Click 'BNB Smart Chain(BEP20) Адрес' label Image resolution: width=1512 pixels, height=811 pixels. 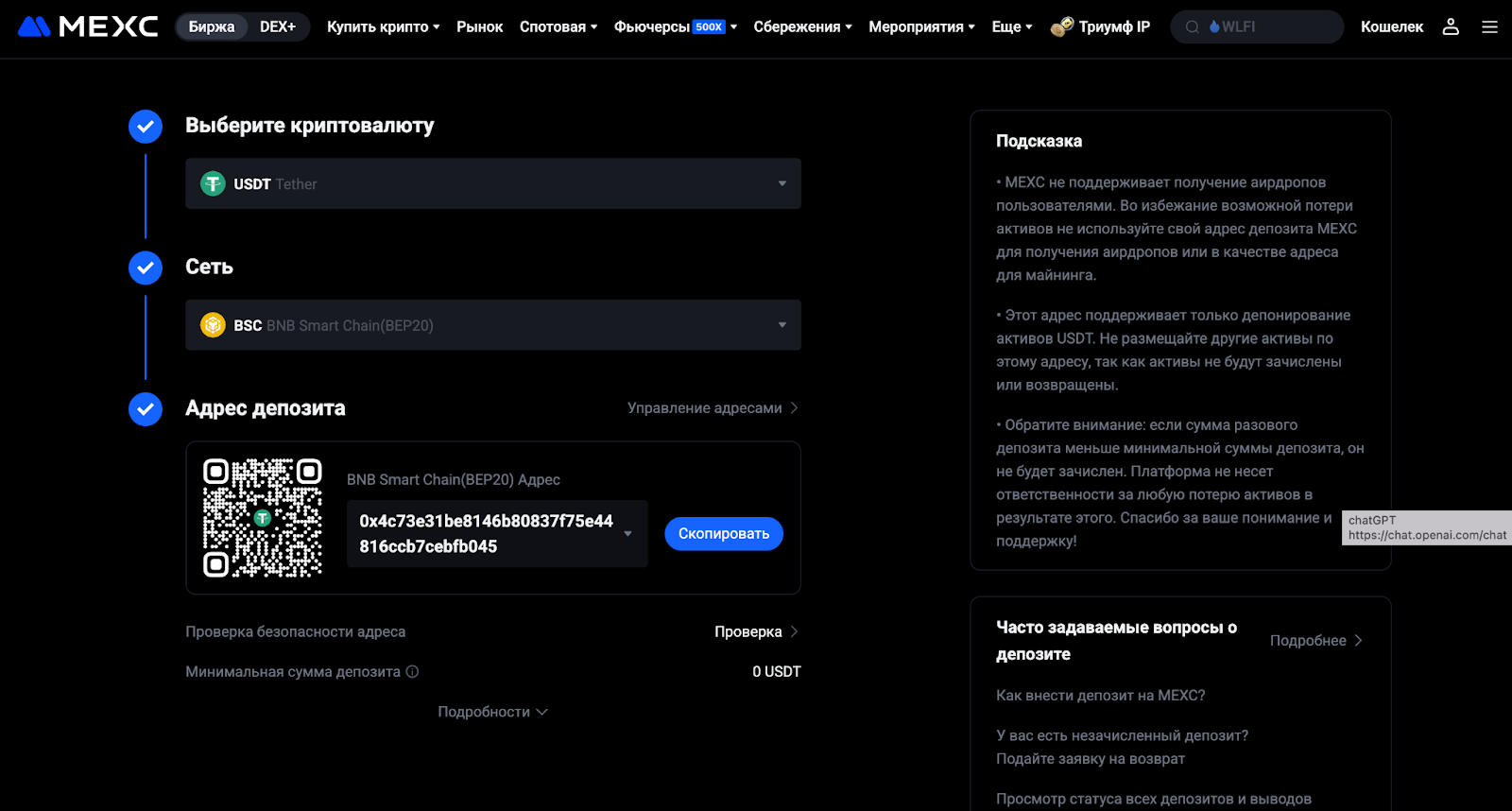tap(454, 479)
